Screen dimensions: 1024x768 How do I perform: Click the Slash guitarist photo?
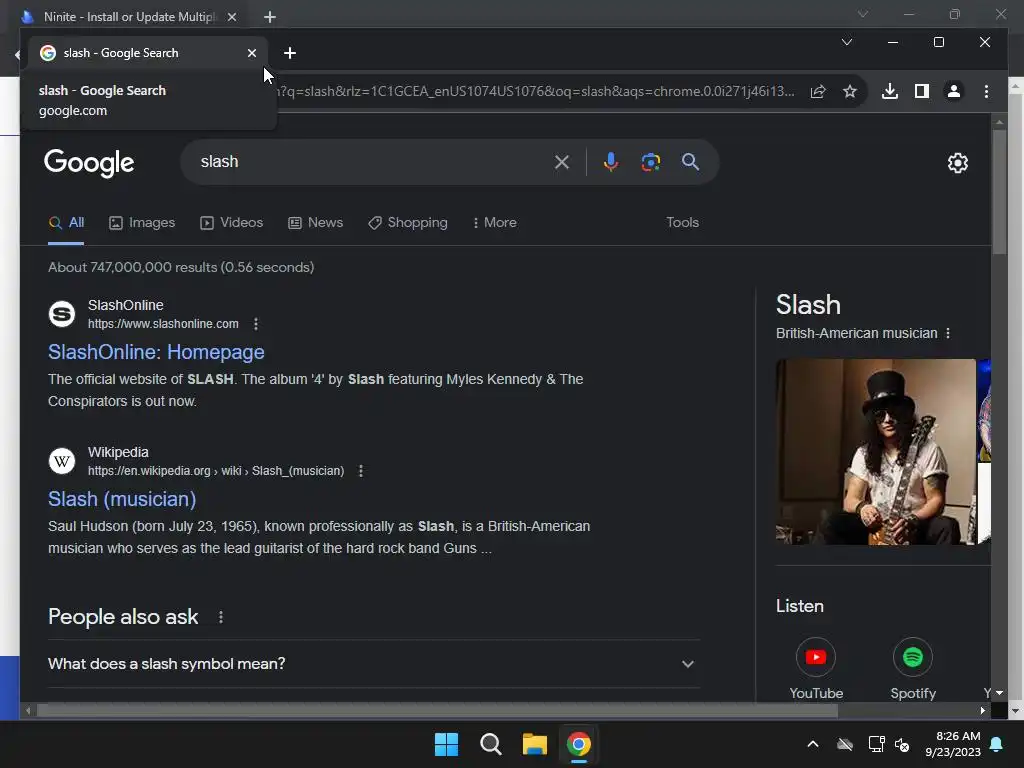tap(876, 452)
